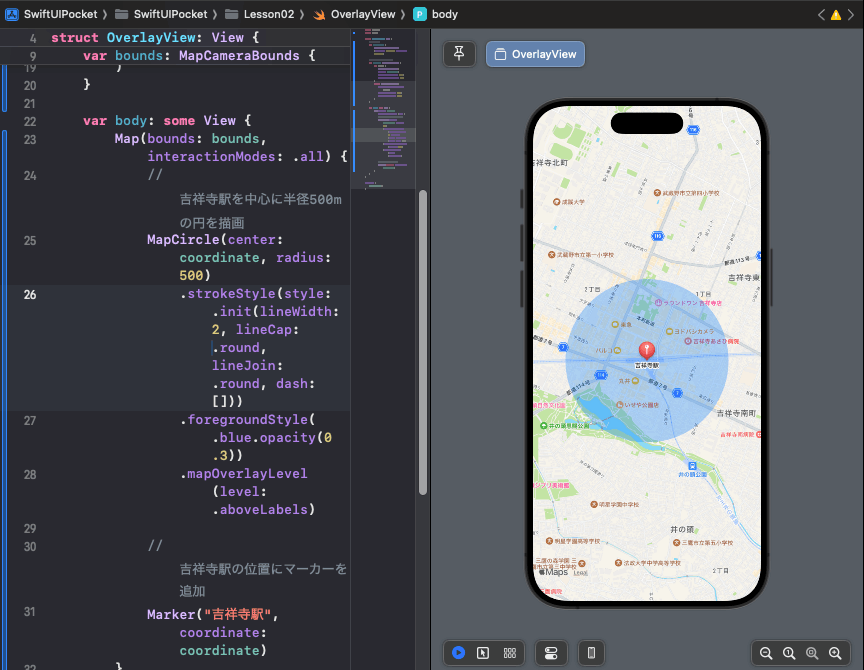Click '吉祥寺南町' label on the map
The width and height of the screenshot is (864, 670).
(736, 413)
